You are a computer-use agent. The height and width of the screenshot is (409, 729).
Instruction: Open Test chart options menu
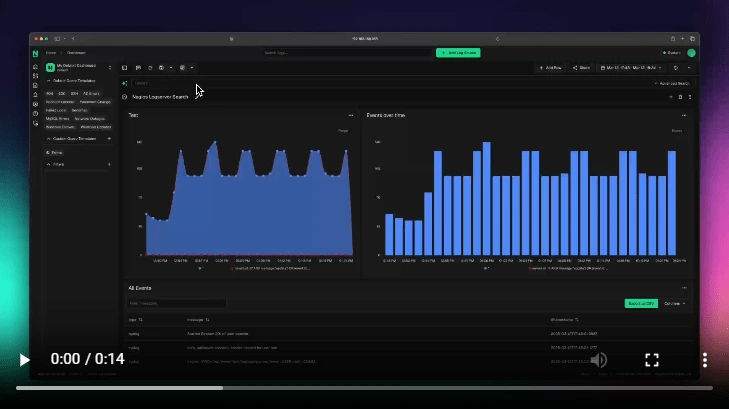tap(350, 116)
